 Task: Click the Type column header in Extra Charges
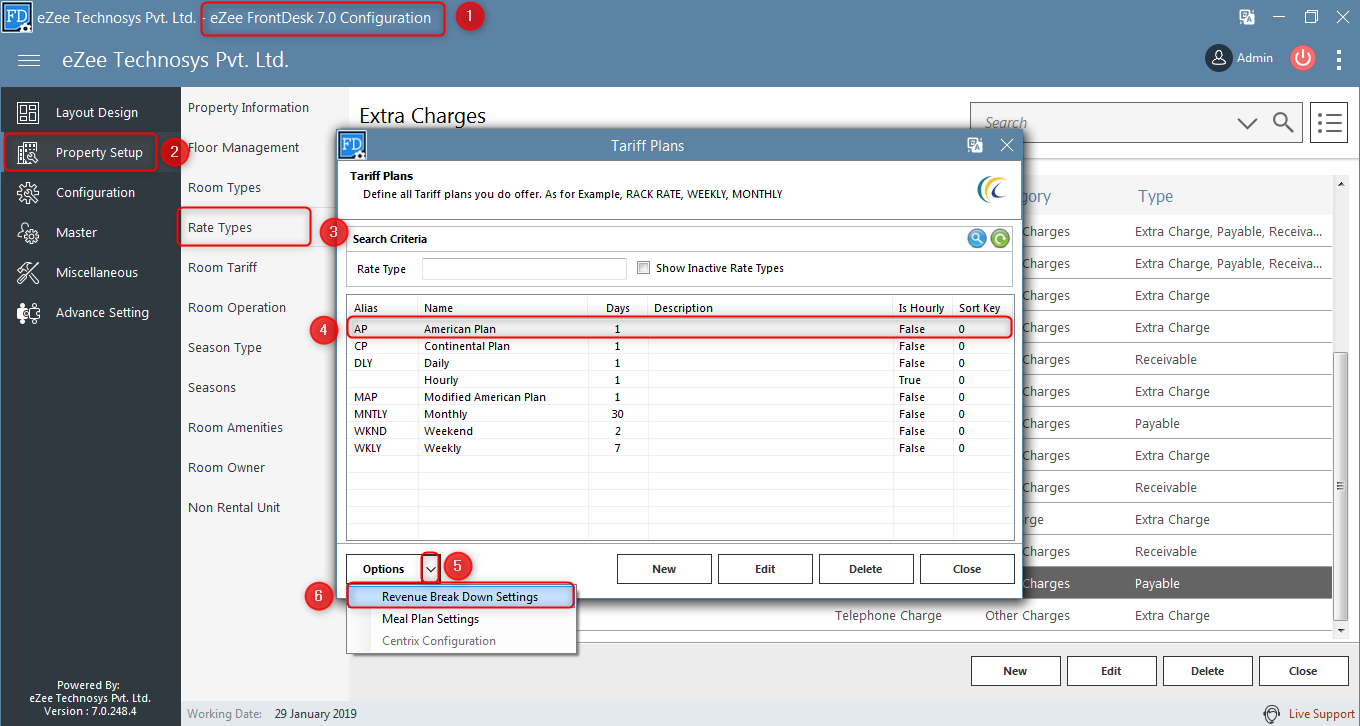click(1155, 197)
